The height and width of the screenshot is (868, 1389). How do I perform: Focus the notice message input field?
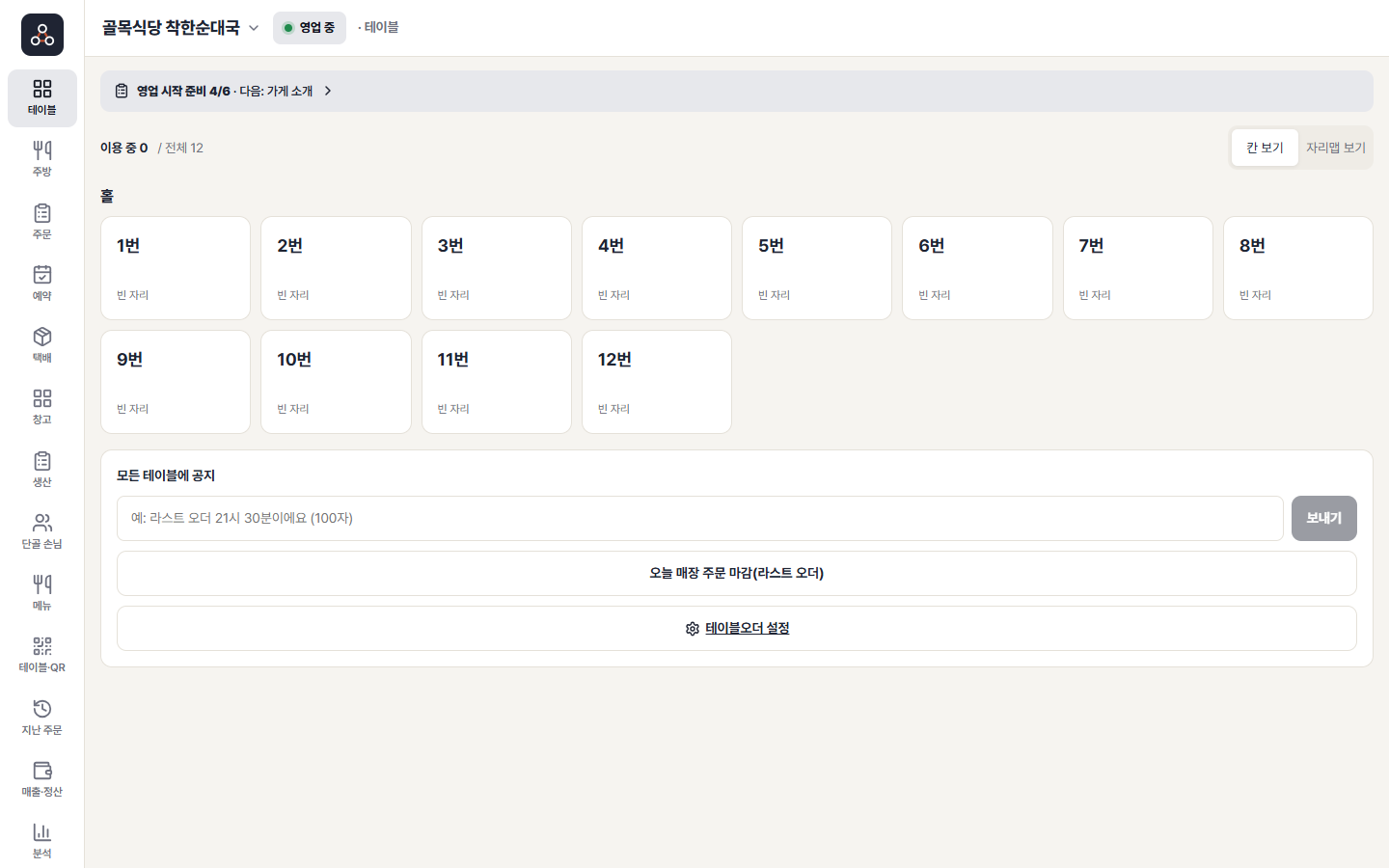tap(700, 518)
